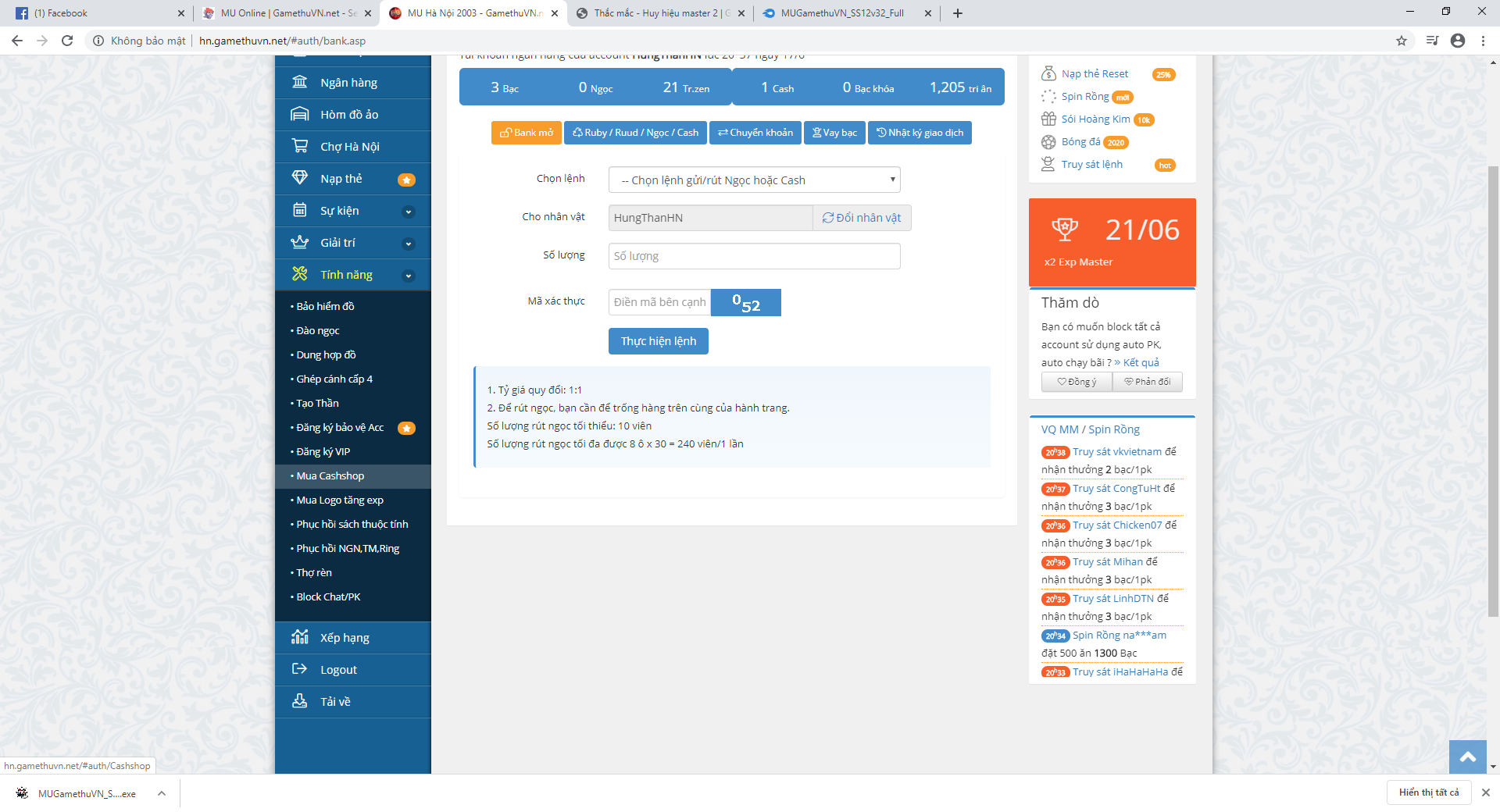1500x812 pixels.
Task: Expand the Giải trí sidebar menu
Action: [408, 244]
